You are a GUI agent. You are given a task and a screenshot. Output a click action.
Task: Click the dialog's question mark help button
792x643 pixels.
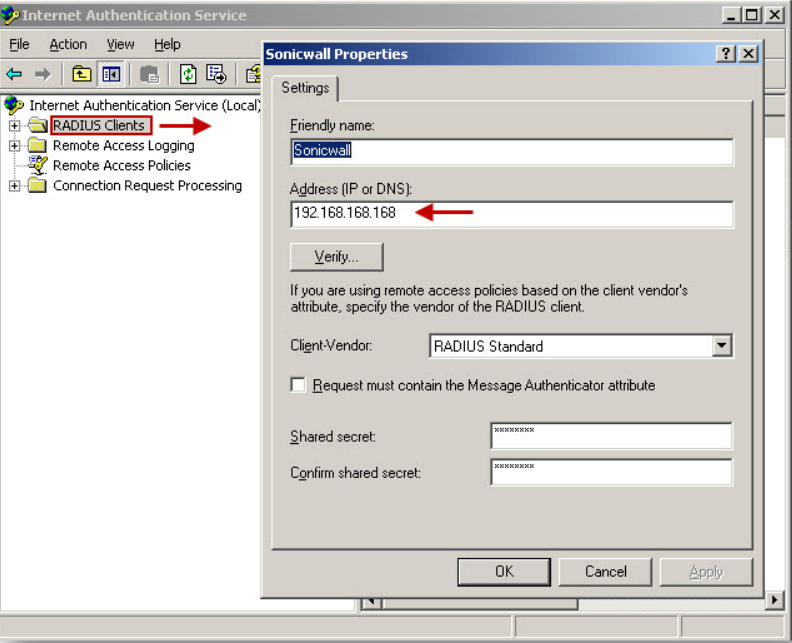click(x=727, y=54)
